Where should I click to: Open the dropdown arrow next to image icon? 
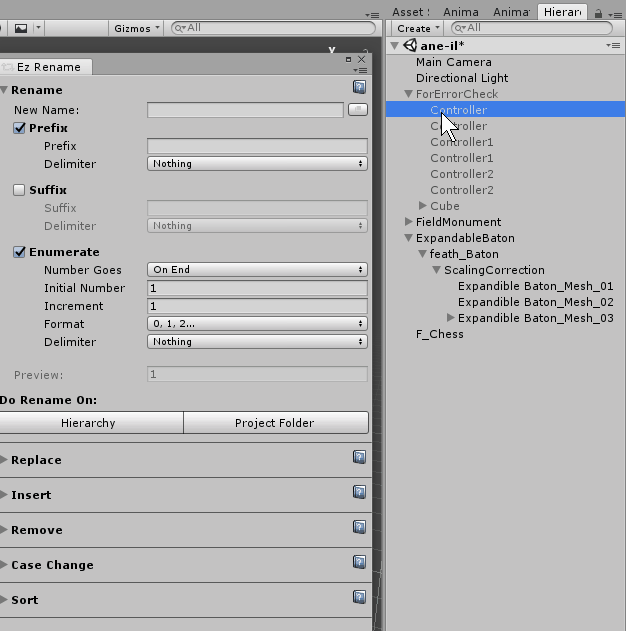point(38,28)
